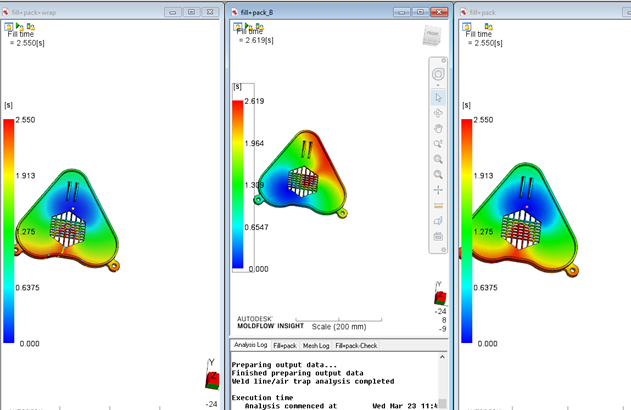
Task: Toggle lock animation in fill+pack_B window
Action: [x=248, y=27]
